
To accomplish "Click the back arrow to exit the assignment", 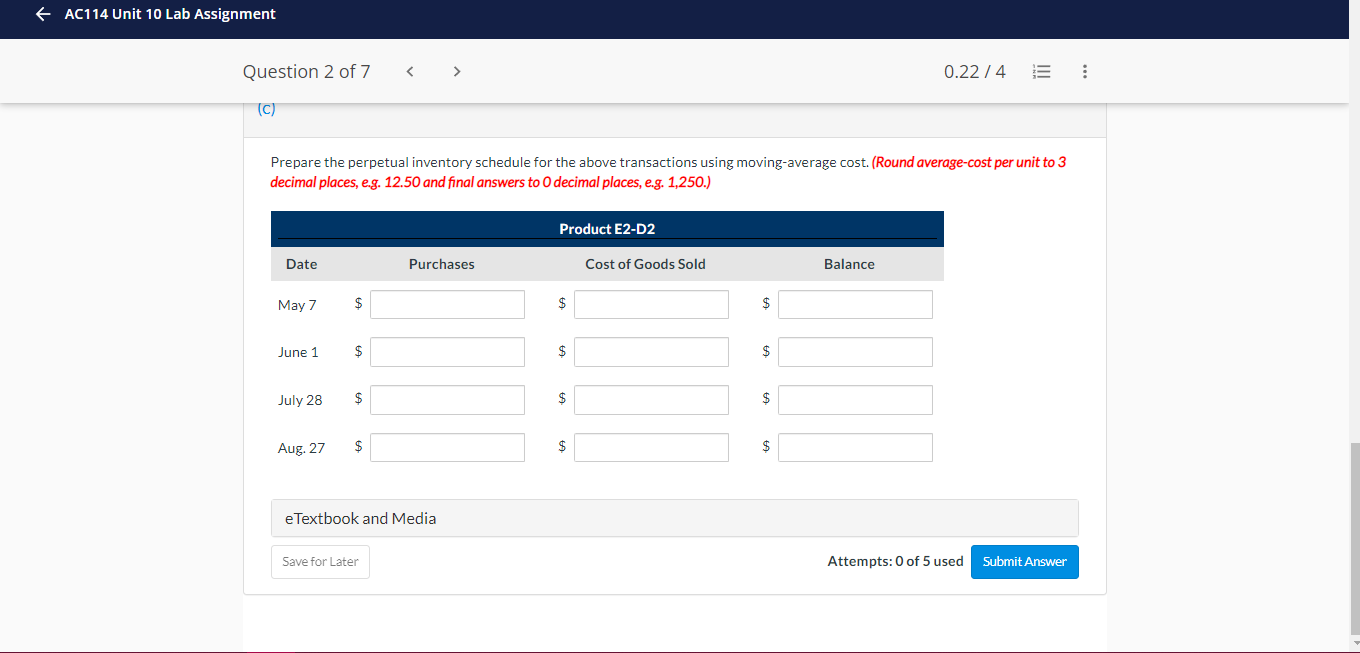I will tap(42, 14).
